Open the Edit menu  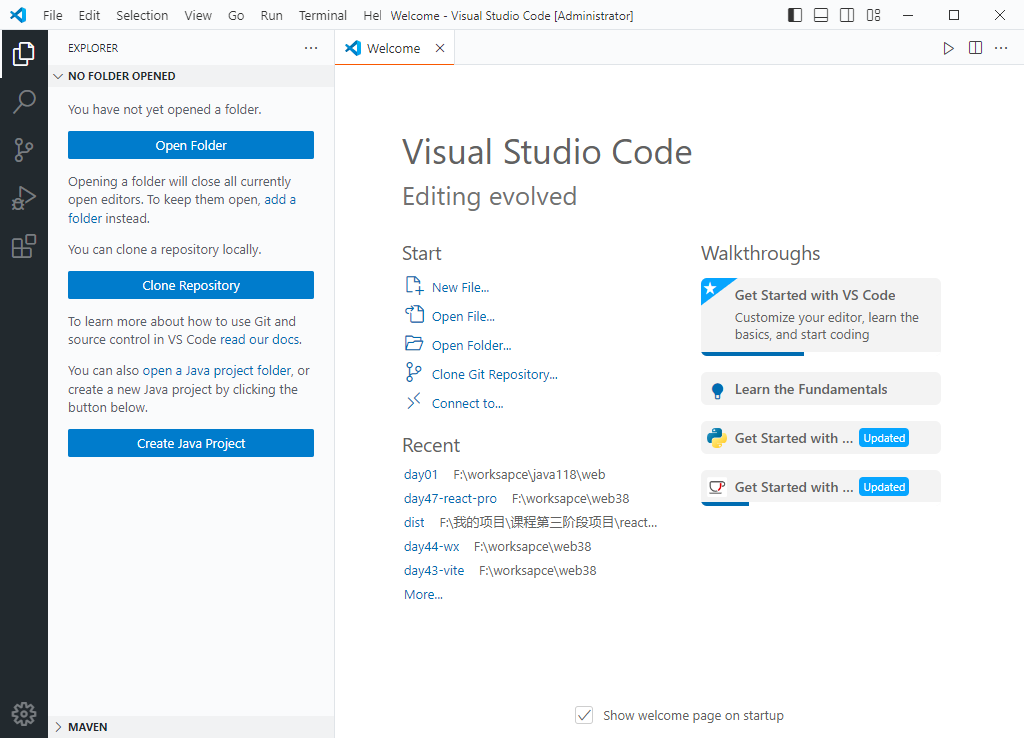pos(89,15)
